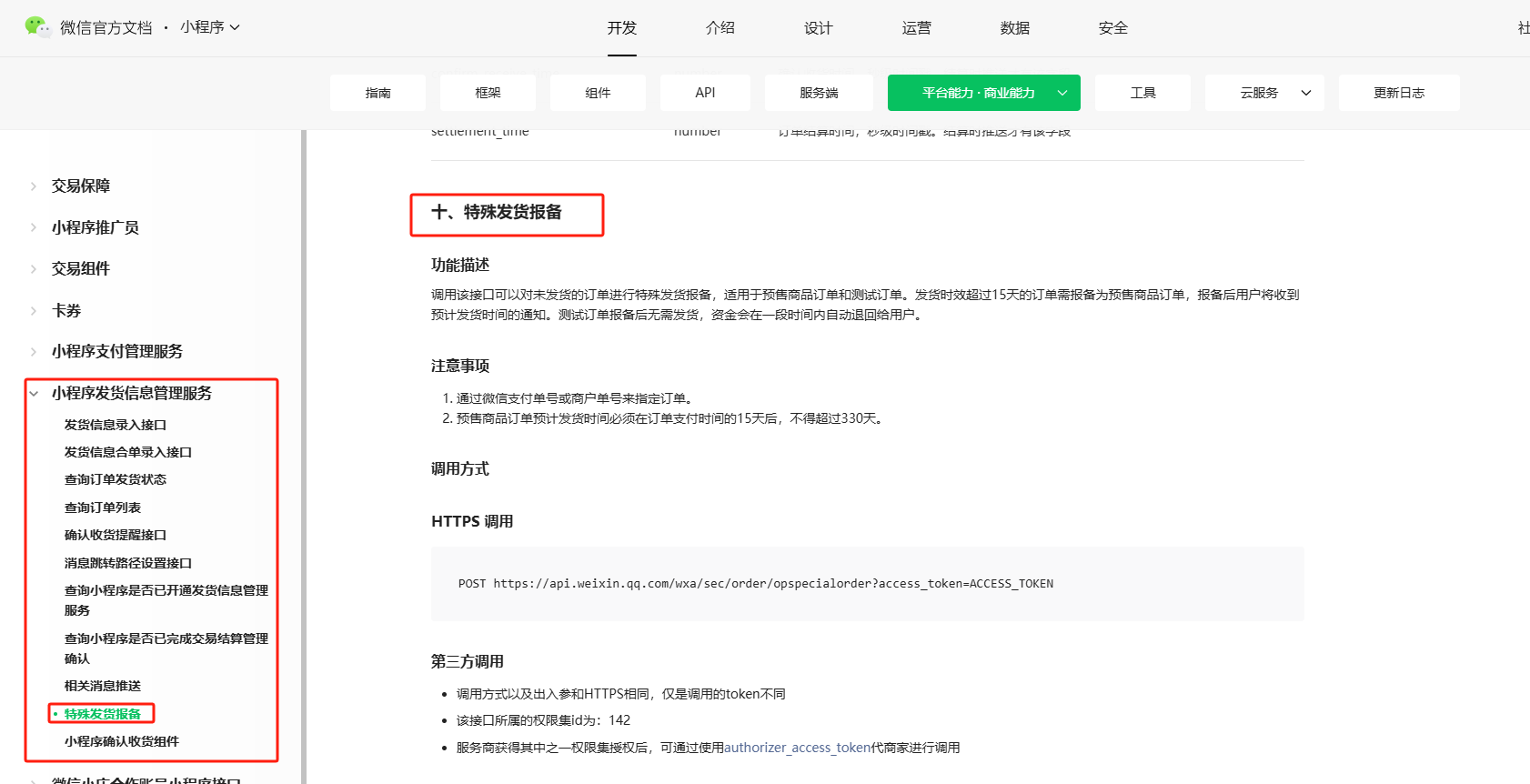Expand the 小程序推广员 sidebar group
1530x784 pixels.
click(95, 227)
